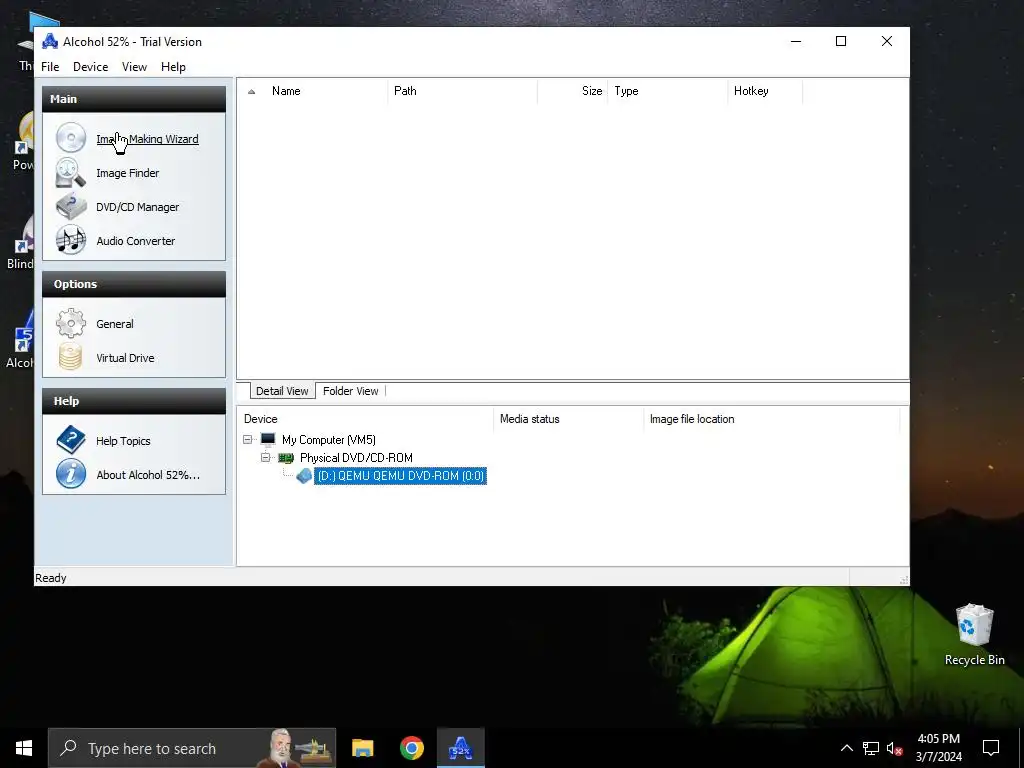Click the Help panel header
The width and height of the screenshot is (1024, 768).
click(134, 400)
